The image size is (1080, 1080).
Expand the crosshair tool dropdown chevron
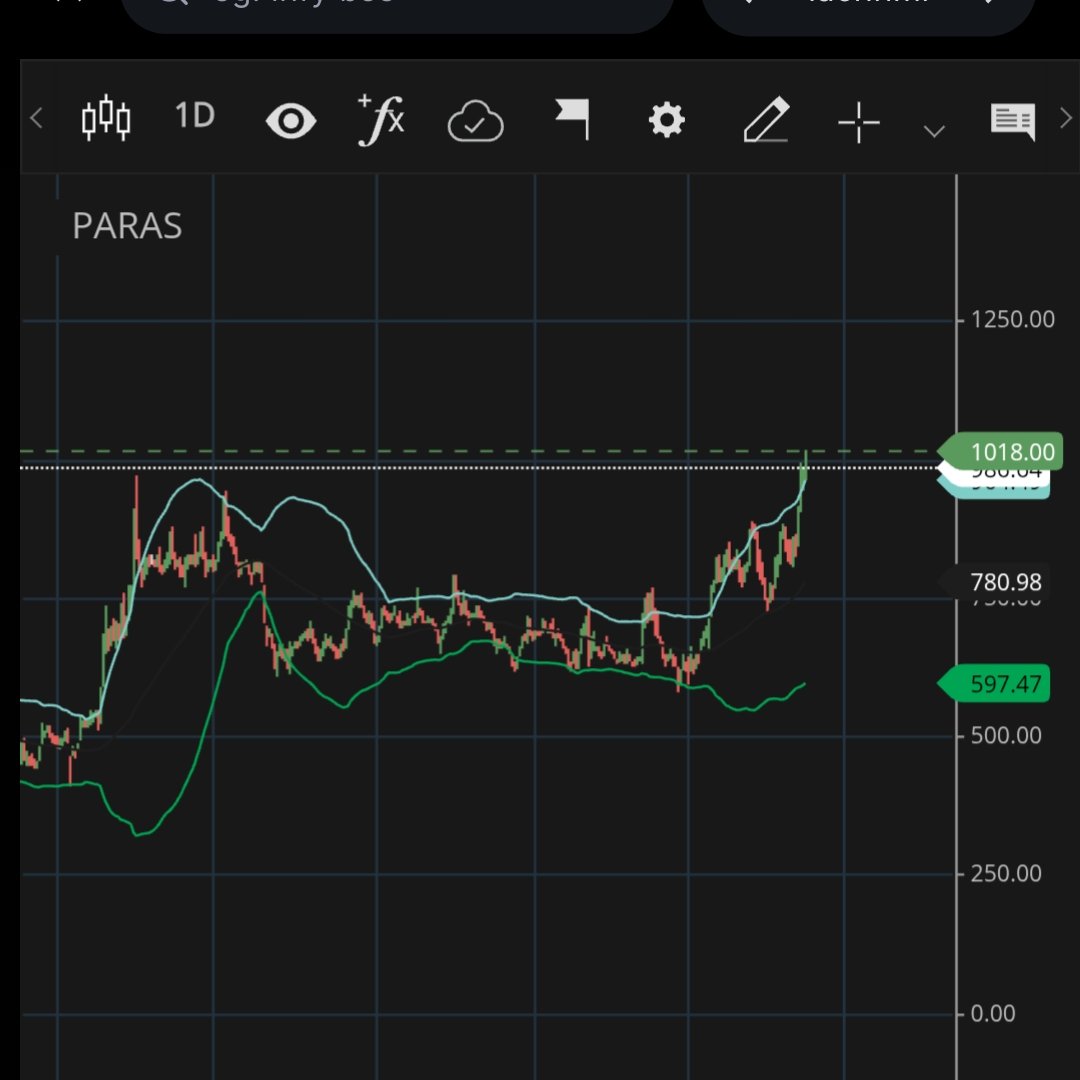(934, 131)
